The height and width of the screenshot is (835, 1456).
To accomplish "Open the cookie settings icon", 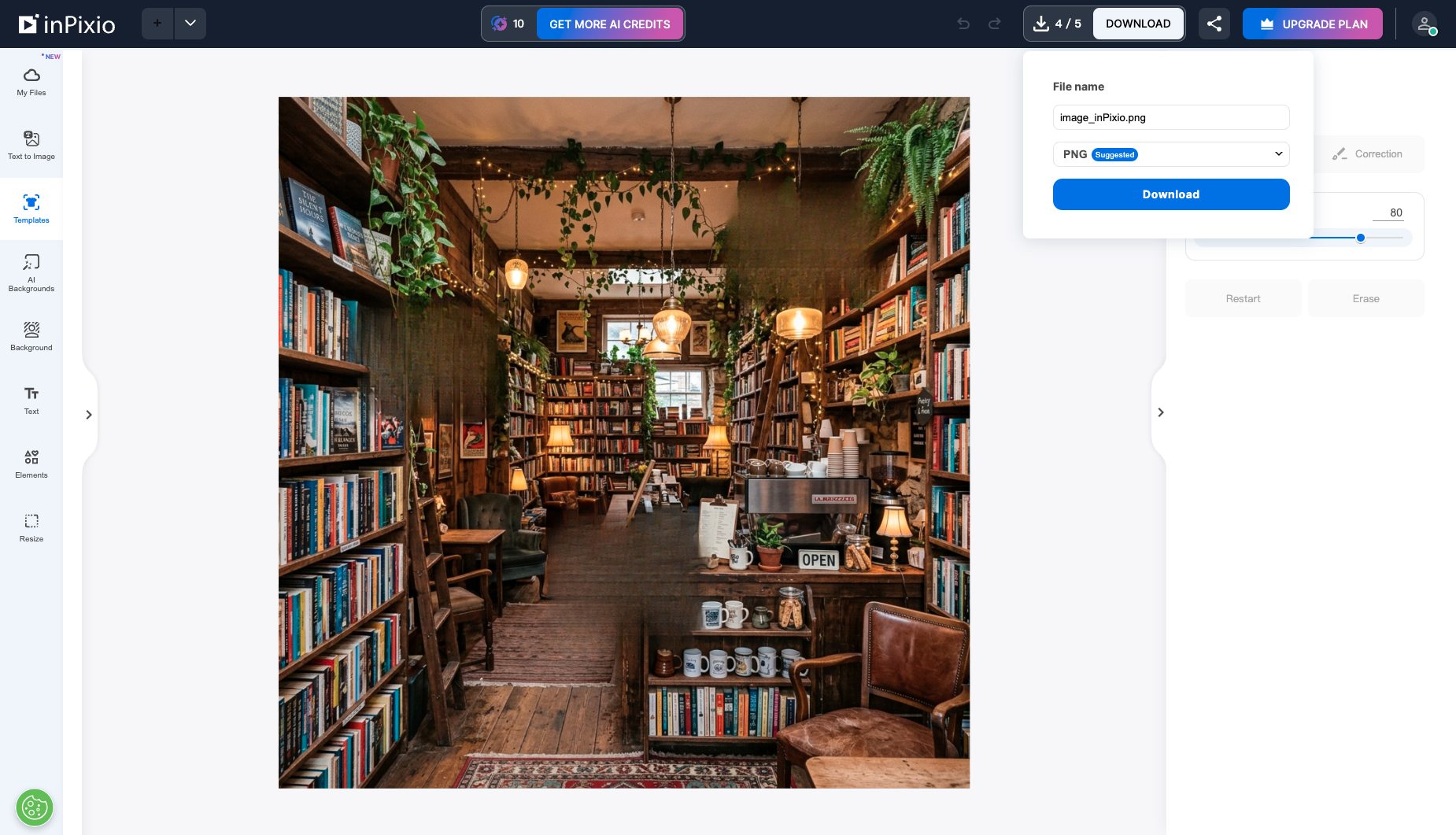I will tap(35, 807).
